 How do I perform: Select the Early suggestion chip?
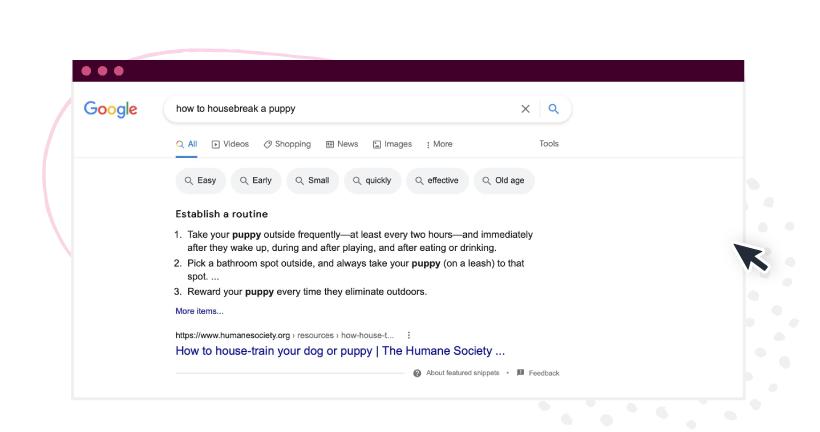256,180
